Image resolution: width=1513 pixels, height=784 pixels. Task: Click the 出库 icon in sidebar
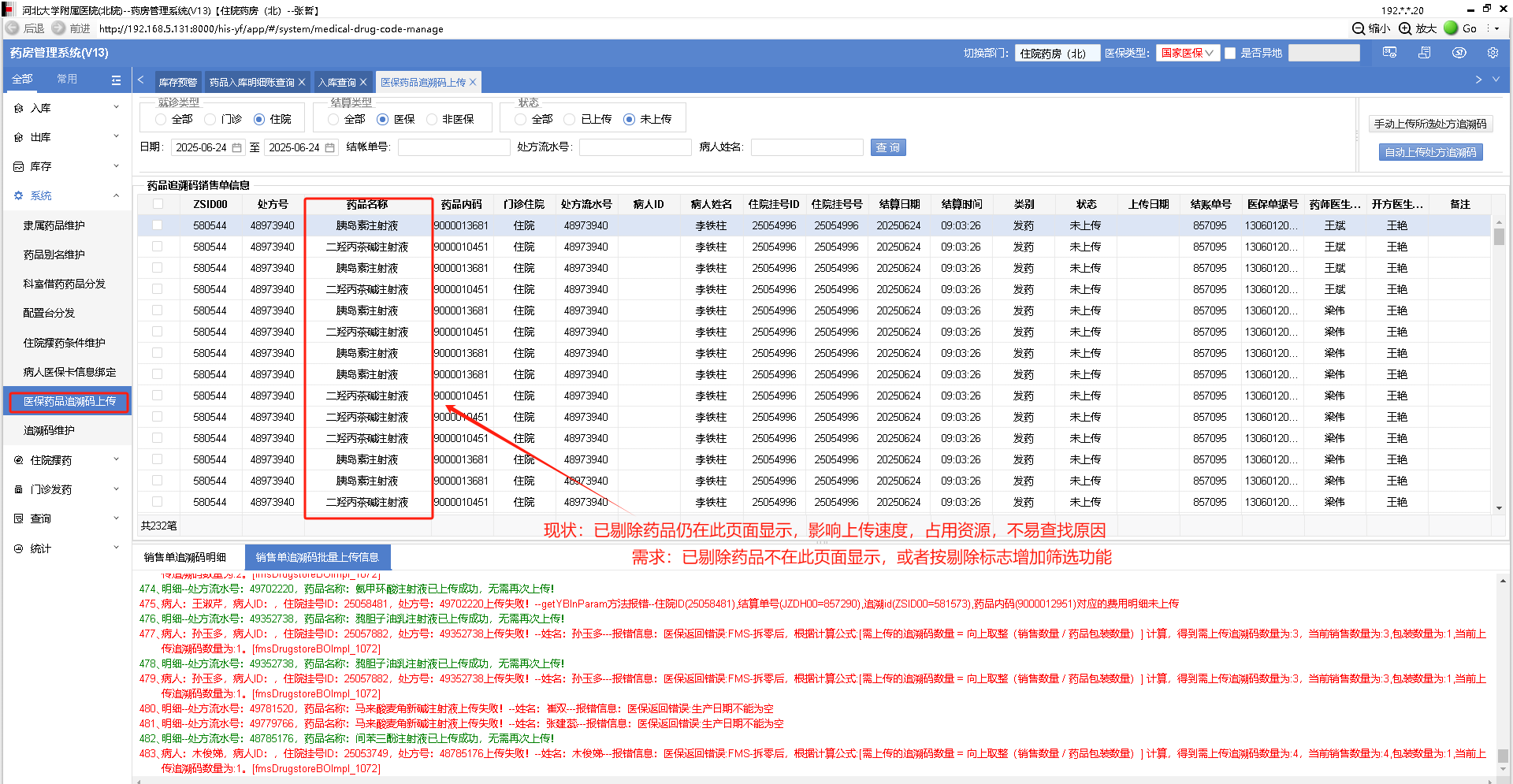point(19,137)
